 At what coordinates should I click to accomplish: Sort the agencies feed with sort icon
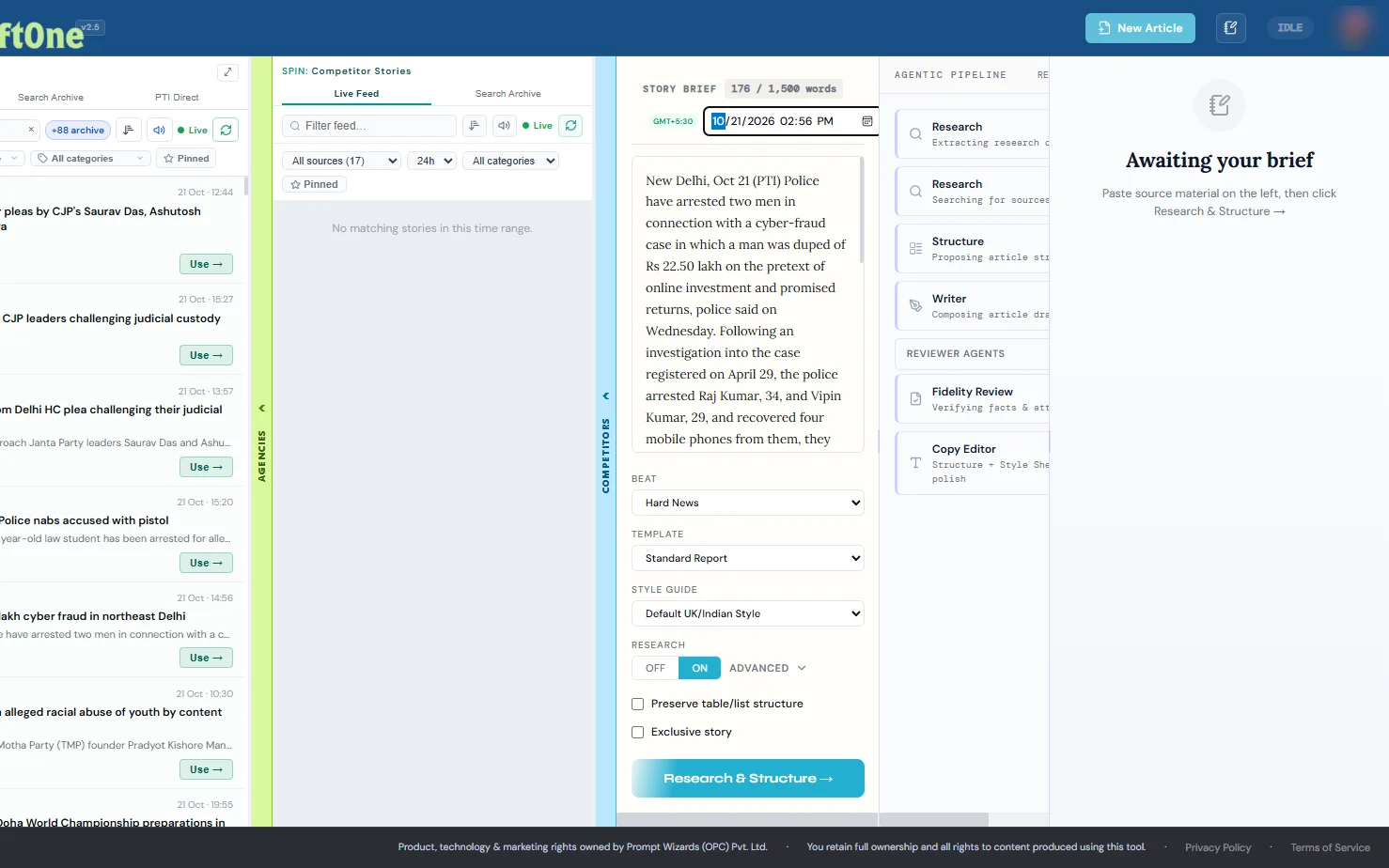(x=129, y=130)
